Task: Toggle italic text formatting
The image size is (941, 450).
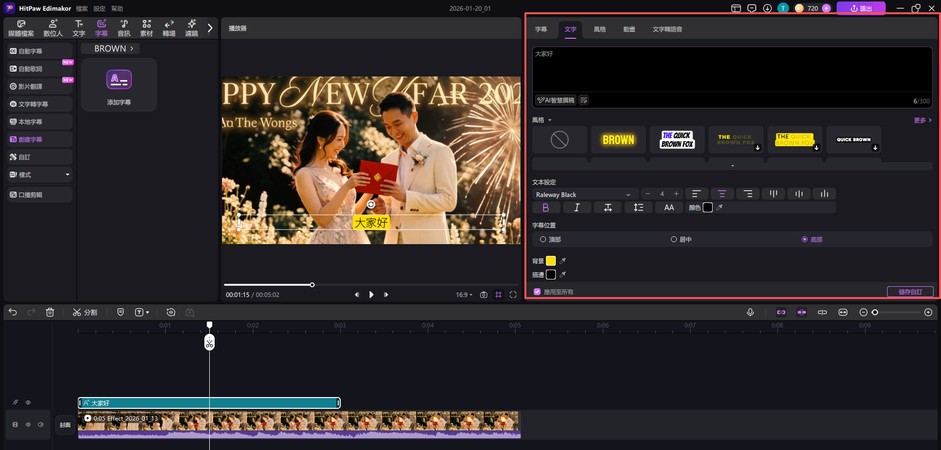Action: [x=577, y=208]
